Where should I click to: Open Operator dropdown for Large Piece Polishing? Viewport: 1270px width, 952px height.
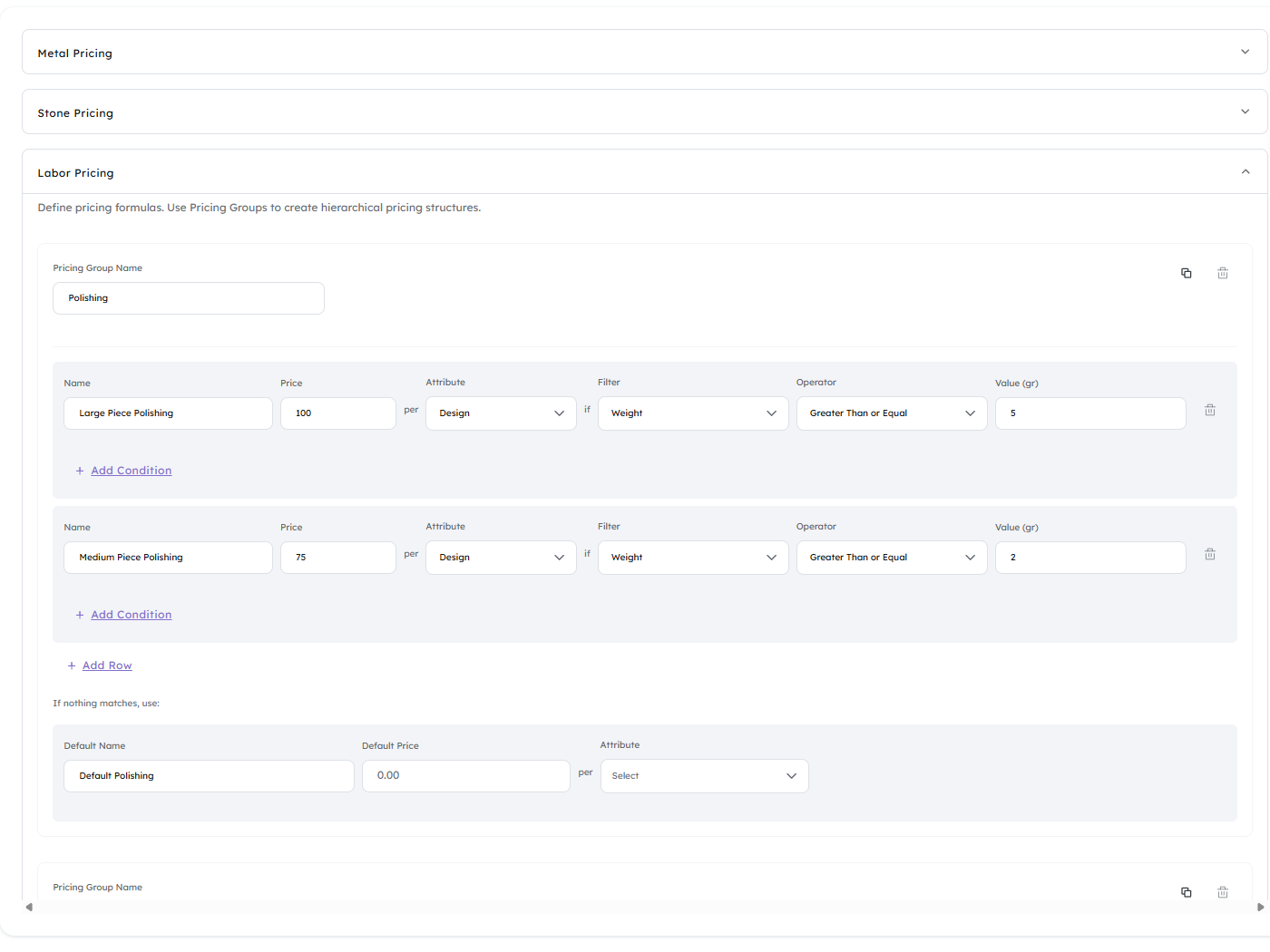(x=892, y=413)
